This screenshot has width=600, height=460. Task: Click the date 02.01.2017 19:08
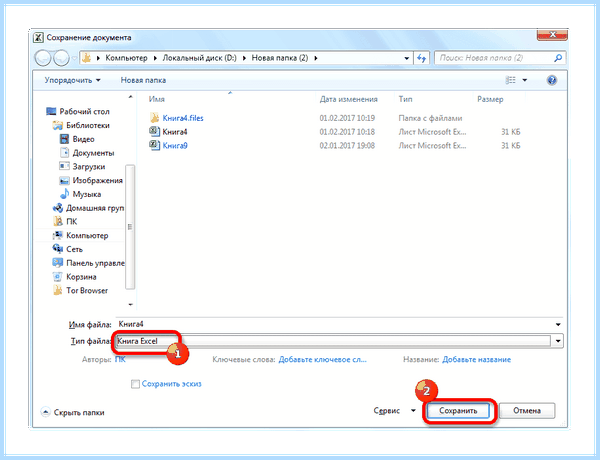[347, 145]
